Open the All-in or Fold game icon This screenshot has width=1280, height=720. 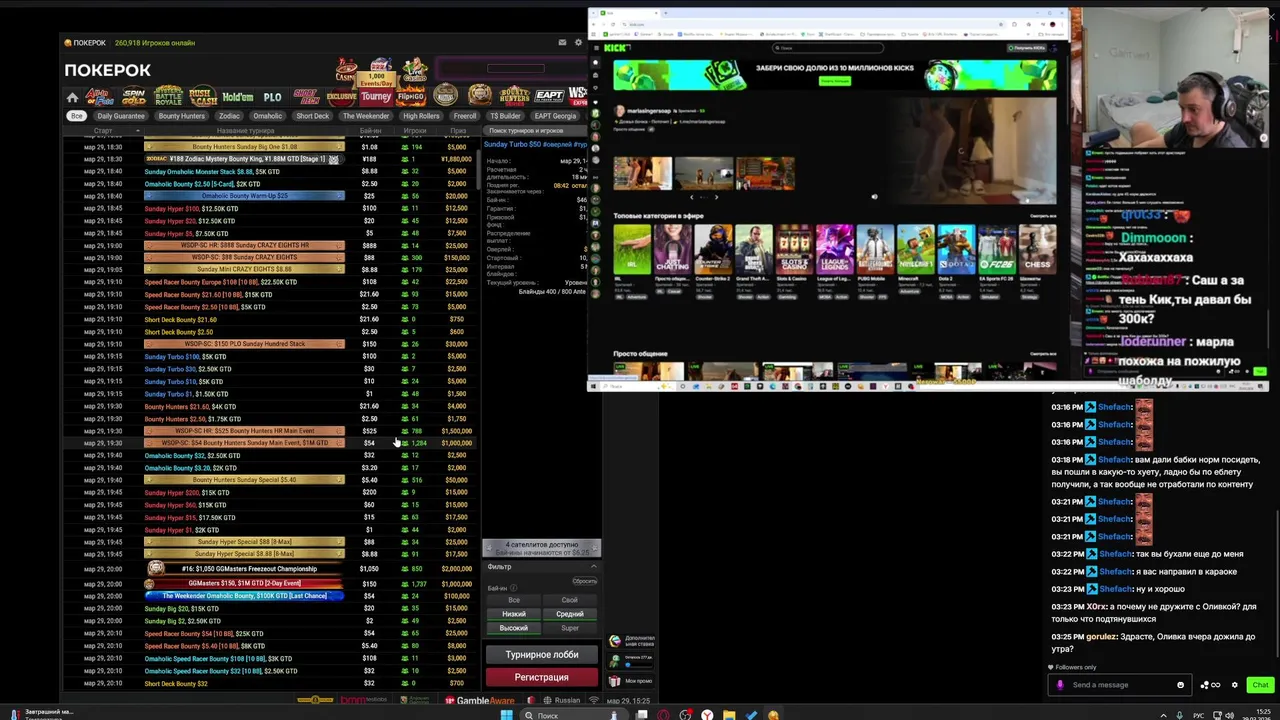point(100,97)
